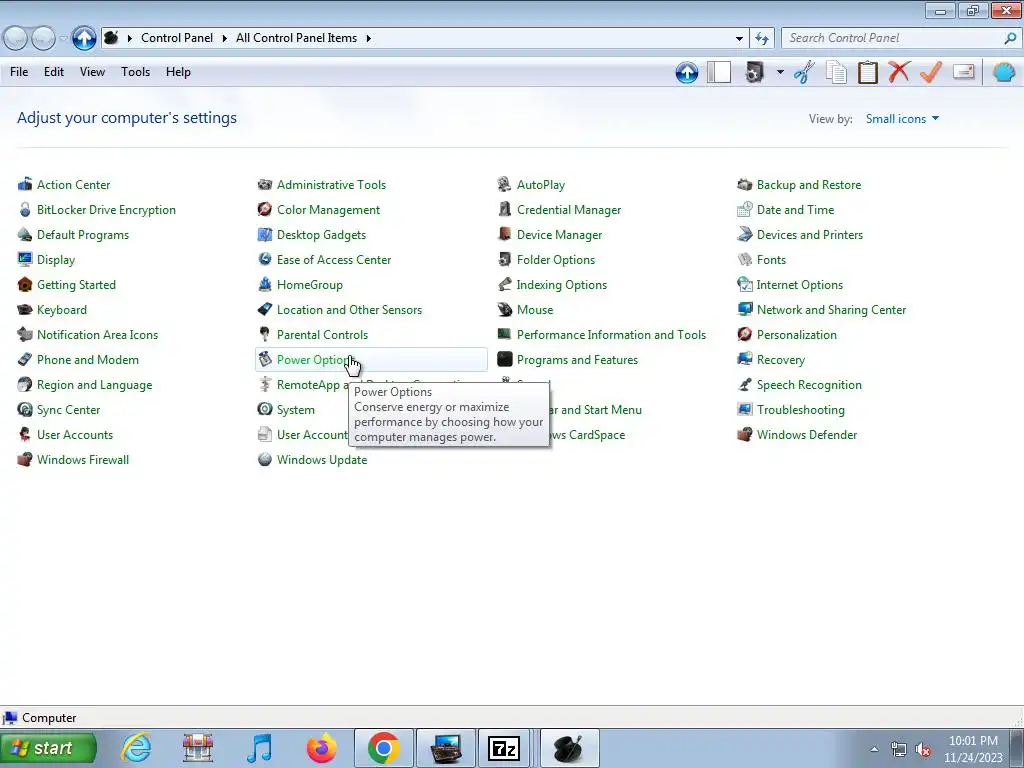Click the muted volume icon in system tray
This screenshot has height=768, width=1024.
923,750
